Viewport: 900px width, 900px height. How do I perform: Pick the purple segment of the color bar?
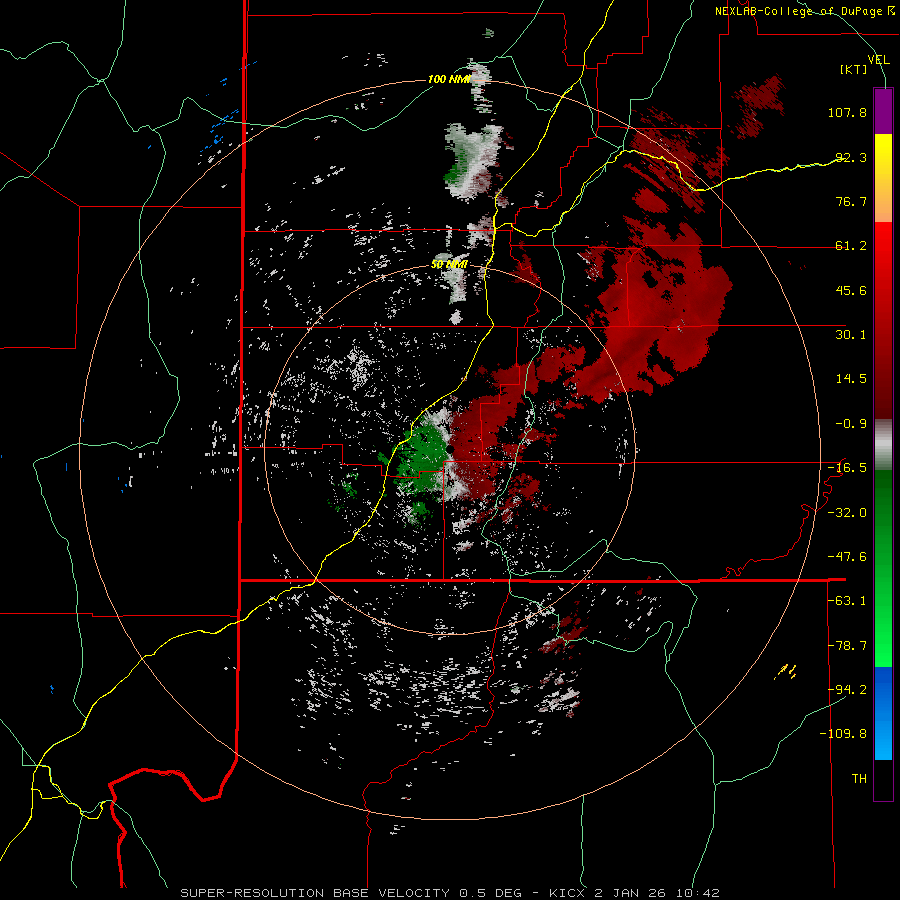point(883,111)
